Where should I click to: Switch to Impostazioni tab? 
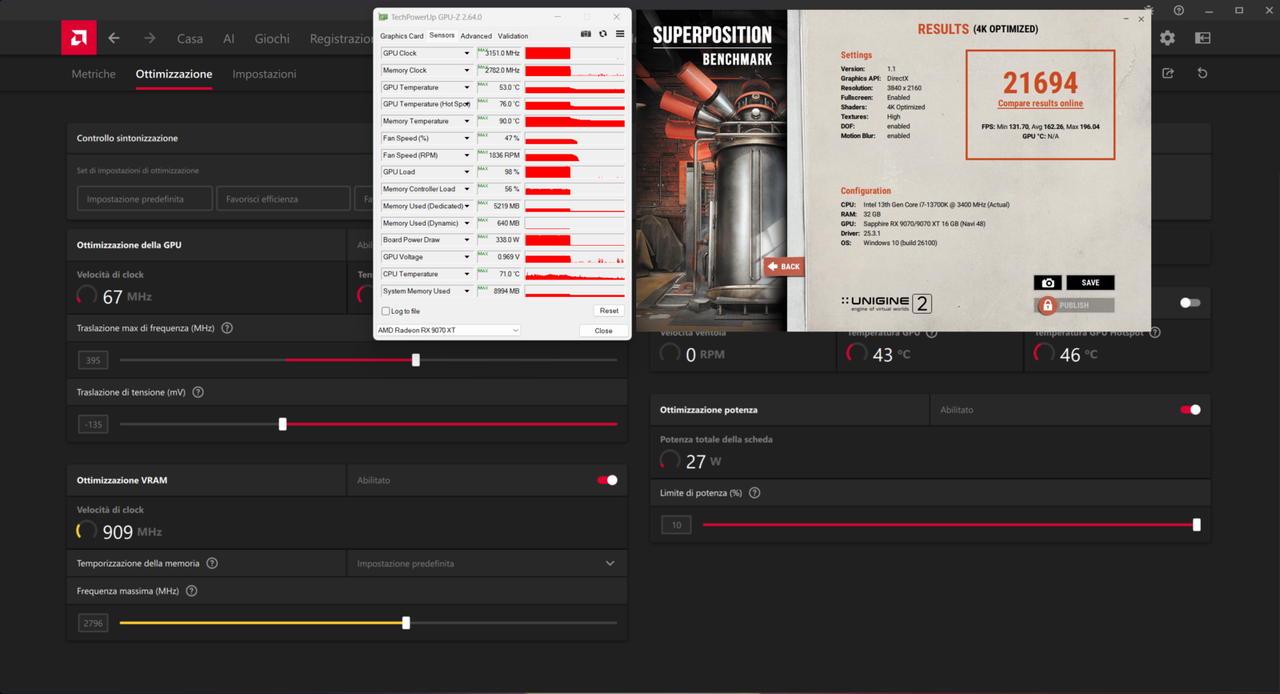tap(264, 74)
